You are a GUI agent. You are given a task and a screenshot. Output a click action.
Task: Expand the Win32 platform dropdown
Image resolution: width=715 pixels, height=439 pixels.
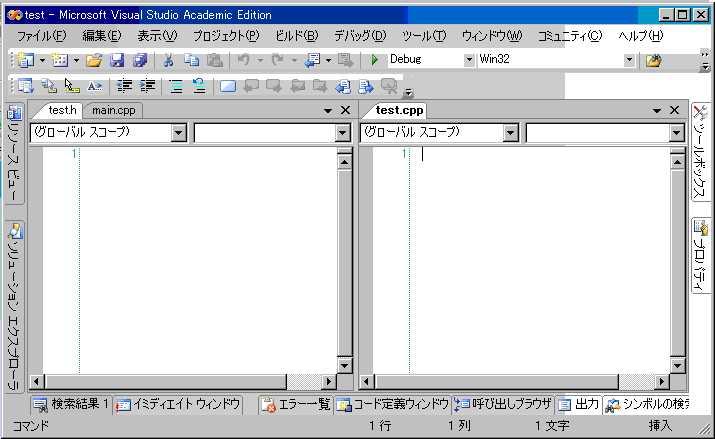click(629, 60)
